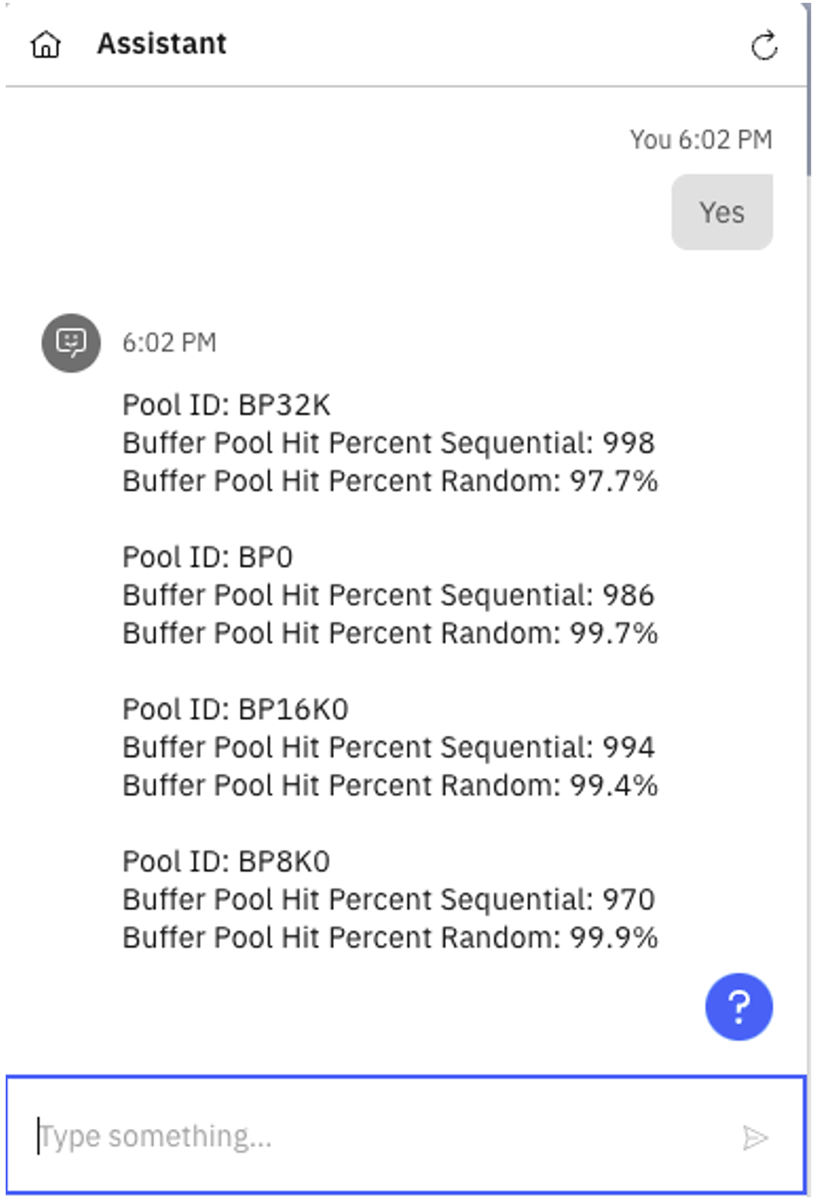Click the Random: 99.4% hit percent line
This screenshot has height=1200, width=814.
[x=390, y=785]
